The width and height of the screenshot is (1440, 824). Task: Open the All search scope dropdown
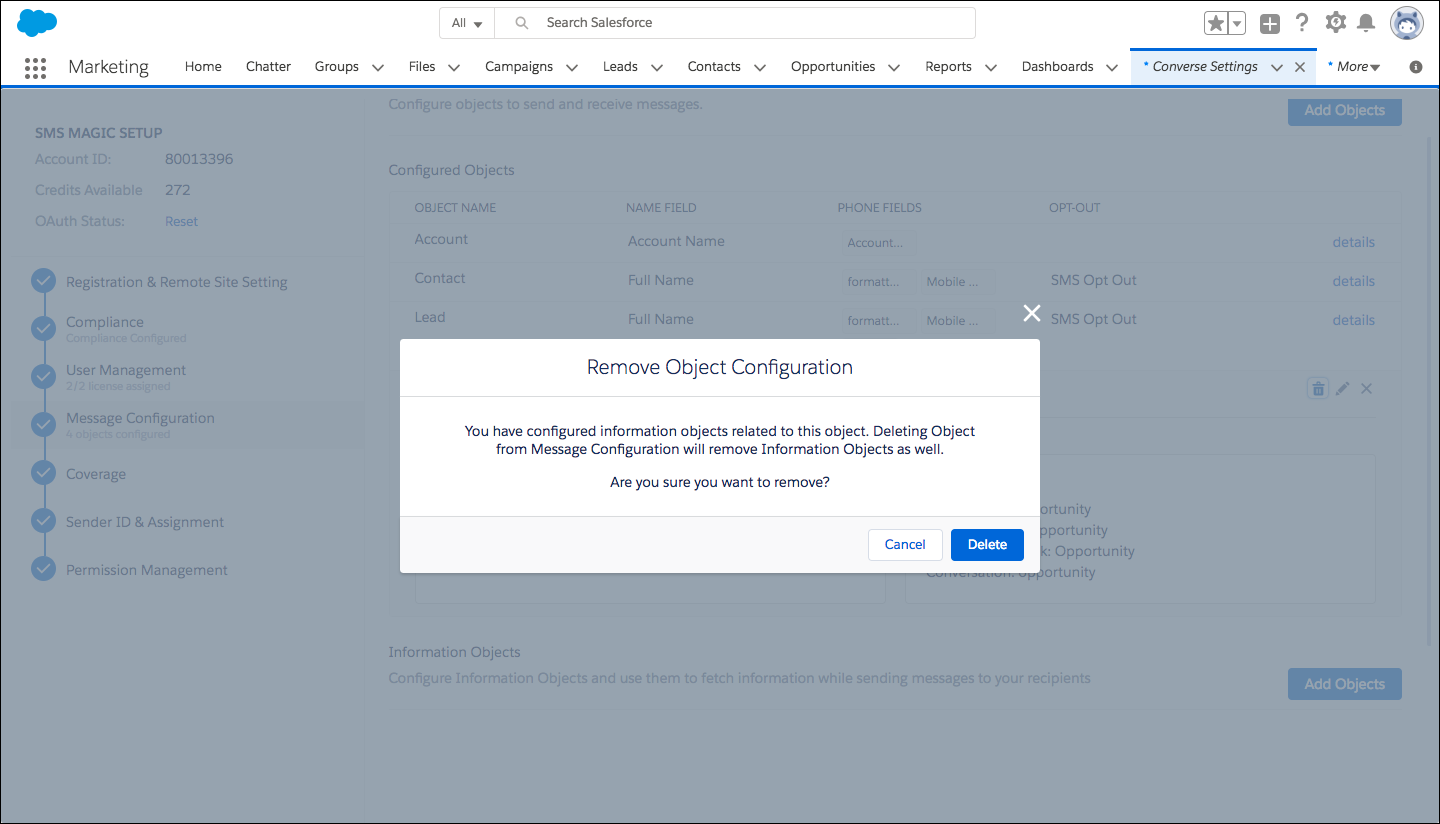(x=467, y=23)
